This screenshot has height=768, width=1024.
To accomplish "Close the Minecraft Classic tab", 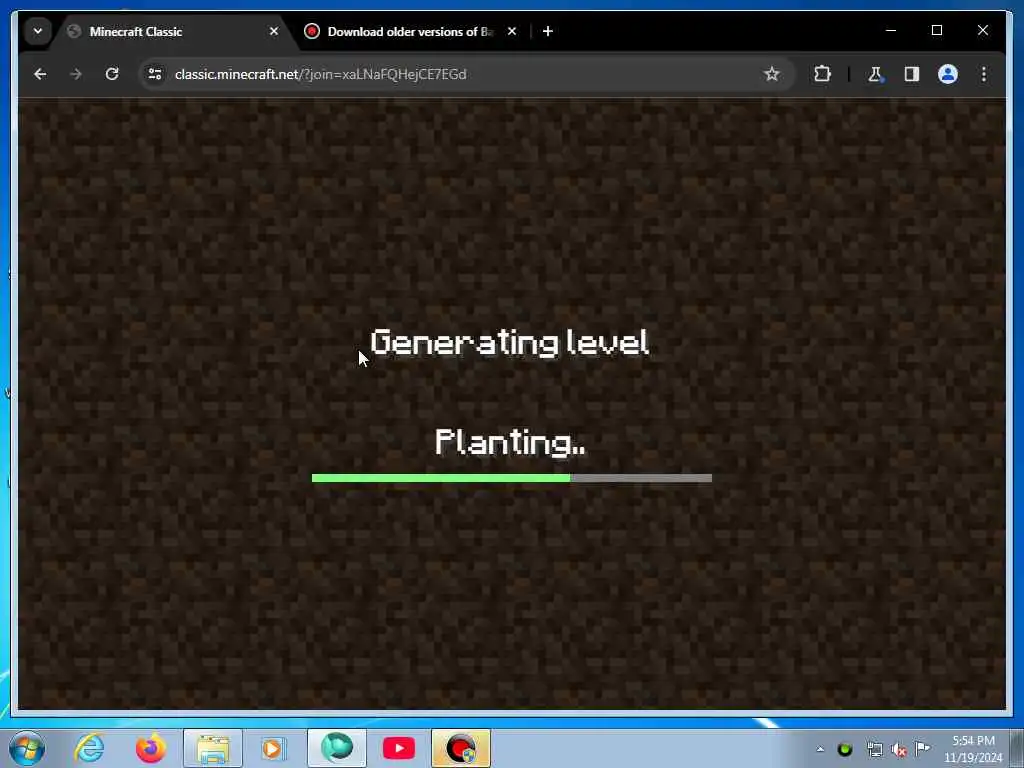I will pos(274,31).
